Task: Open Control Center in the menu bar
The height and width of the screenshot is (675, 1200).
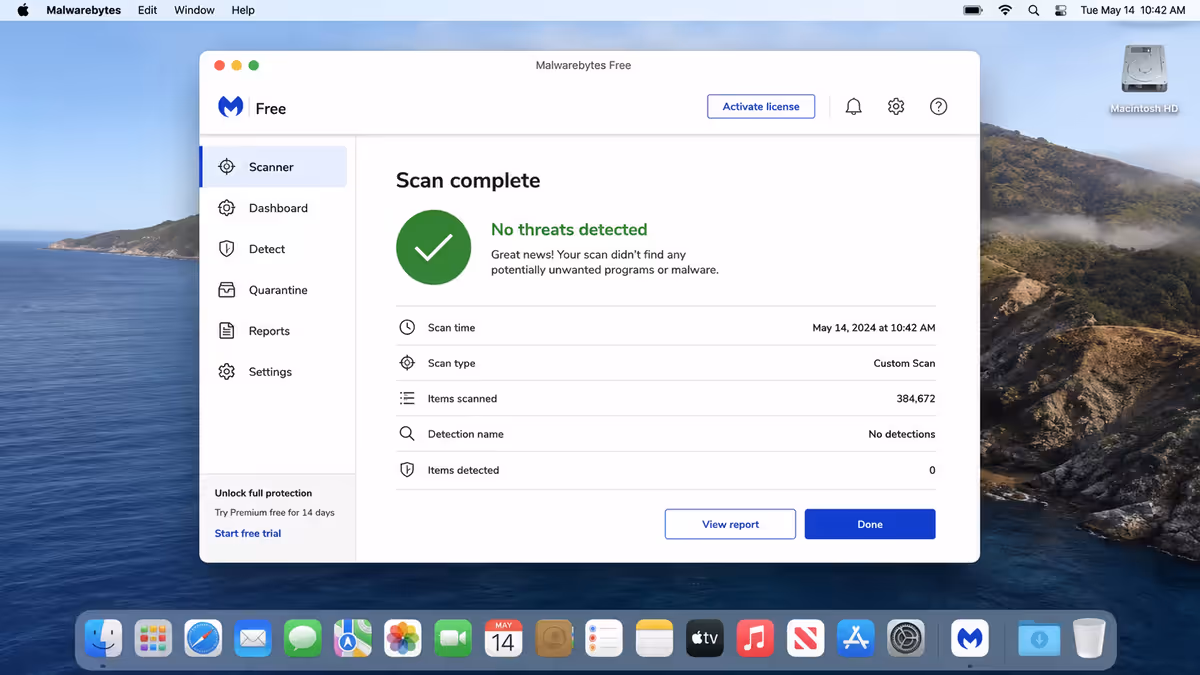Action: point(1061,10)
